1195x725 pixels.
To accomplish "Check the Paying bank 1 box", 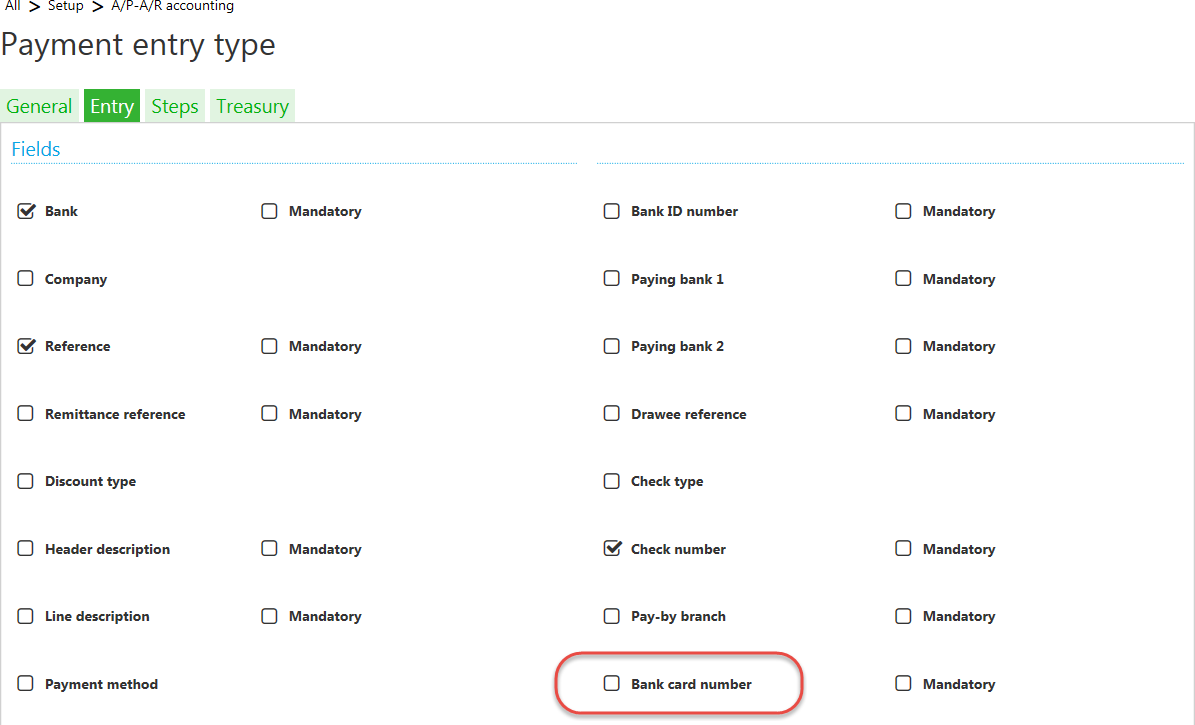I will (612, 279).
